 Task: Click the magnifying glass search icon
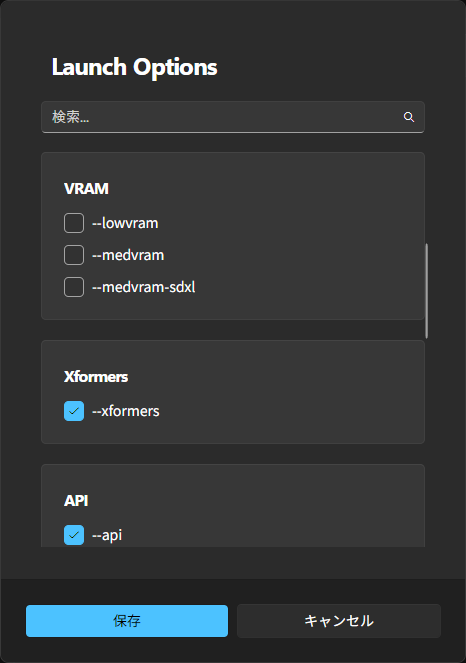(408, 117)
